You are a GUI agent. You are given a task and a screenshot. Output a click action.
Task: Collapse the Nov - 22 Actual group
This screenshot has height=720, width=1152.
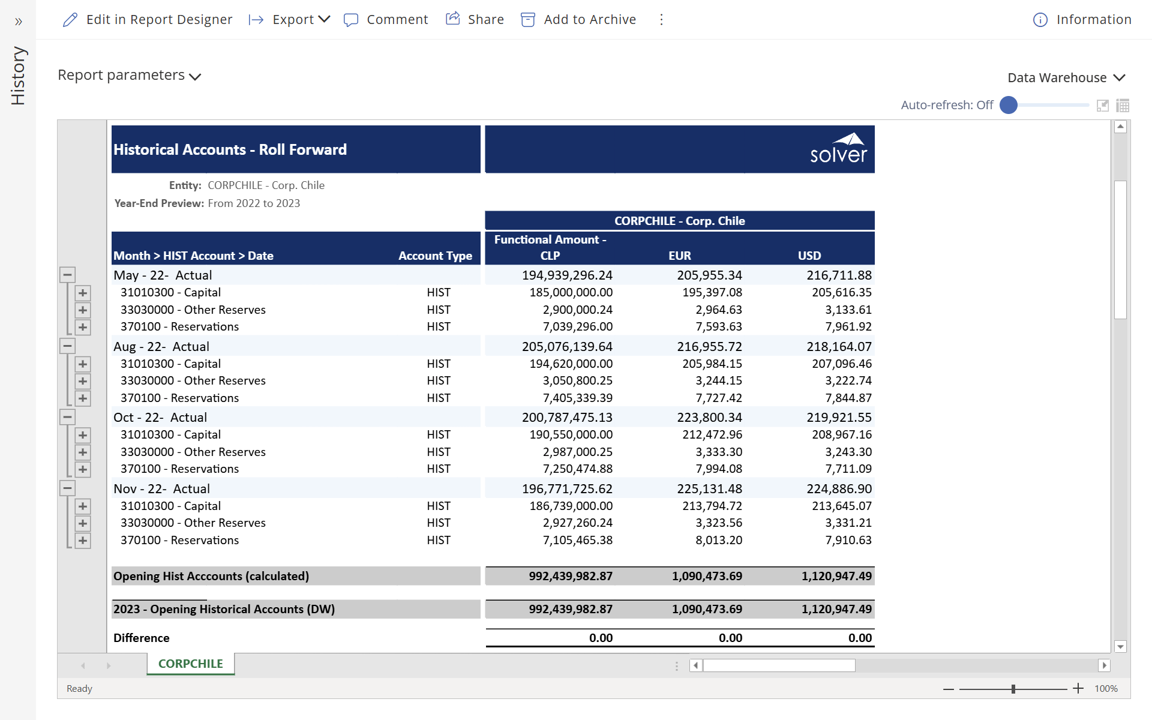click(67, 488)
